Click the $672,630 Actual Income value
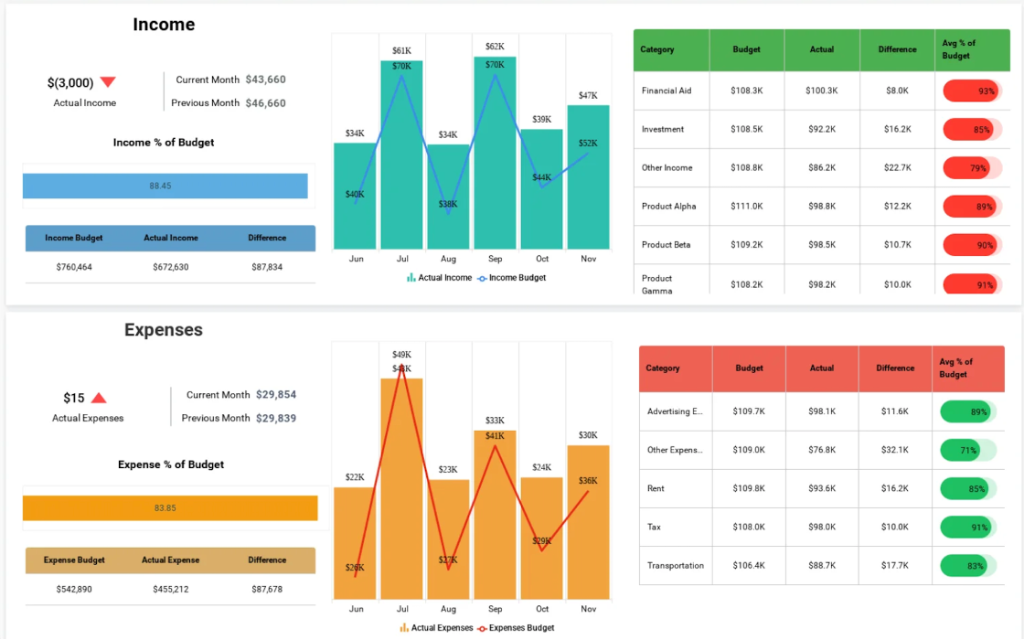1024x639 pixels. tap(170, 267)
